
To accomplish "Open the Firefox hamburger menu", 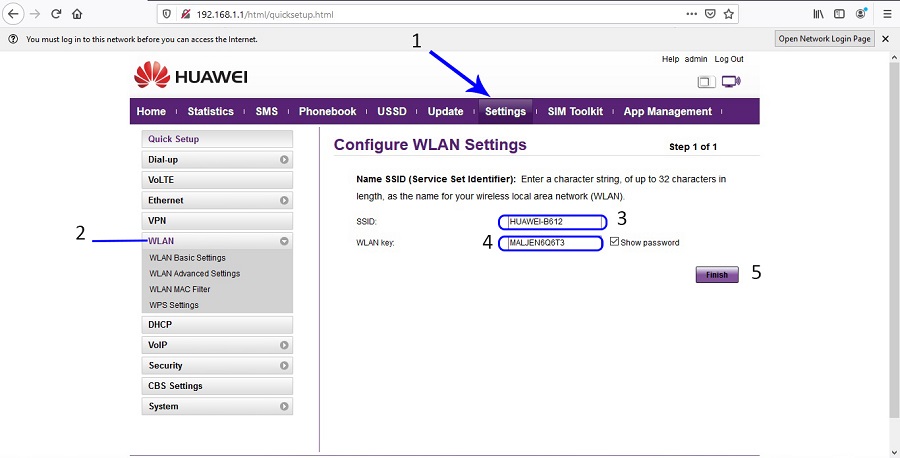I will pyautogui.click(x=887, y=14).
